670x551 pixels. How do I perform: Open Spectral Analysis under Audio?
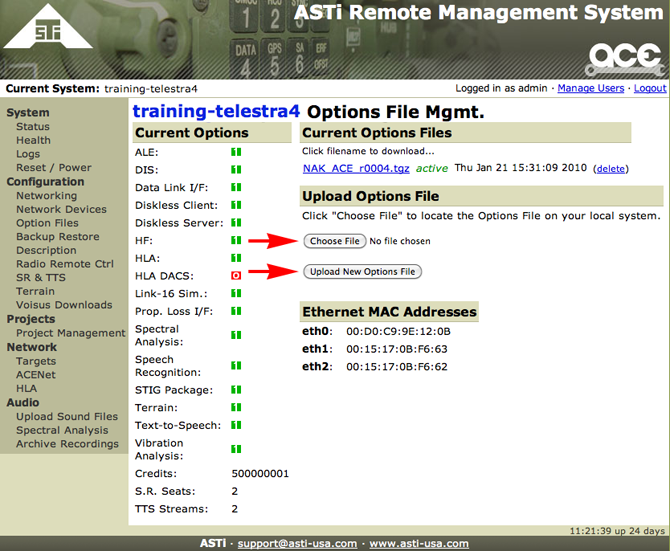click(x=62, y=430)
